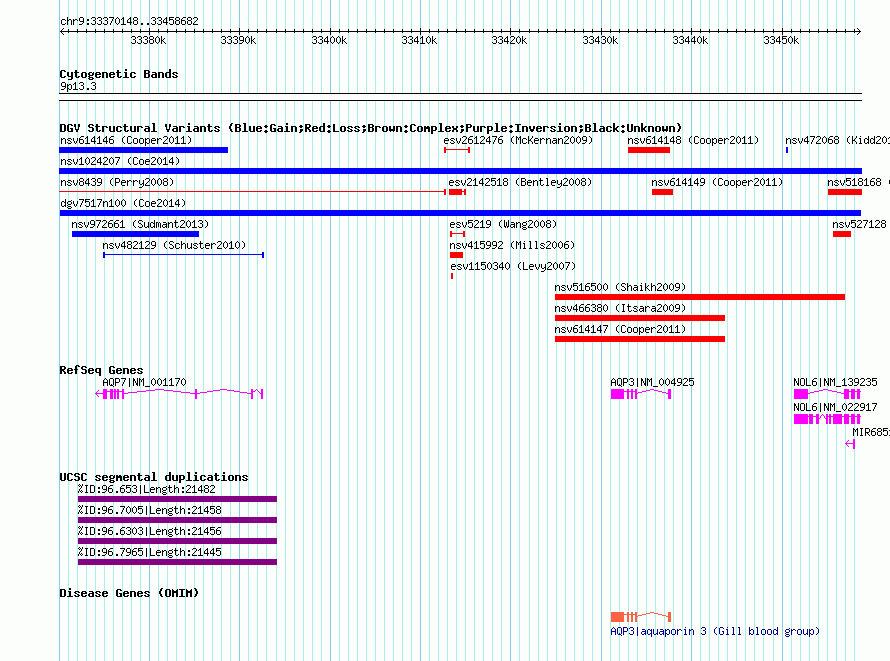
Task: Click the AQP3|NM_004925 RefSeq gene glyph
Action: coord(641,394)
